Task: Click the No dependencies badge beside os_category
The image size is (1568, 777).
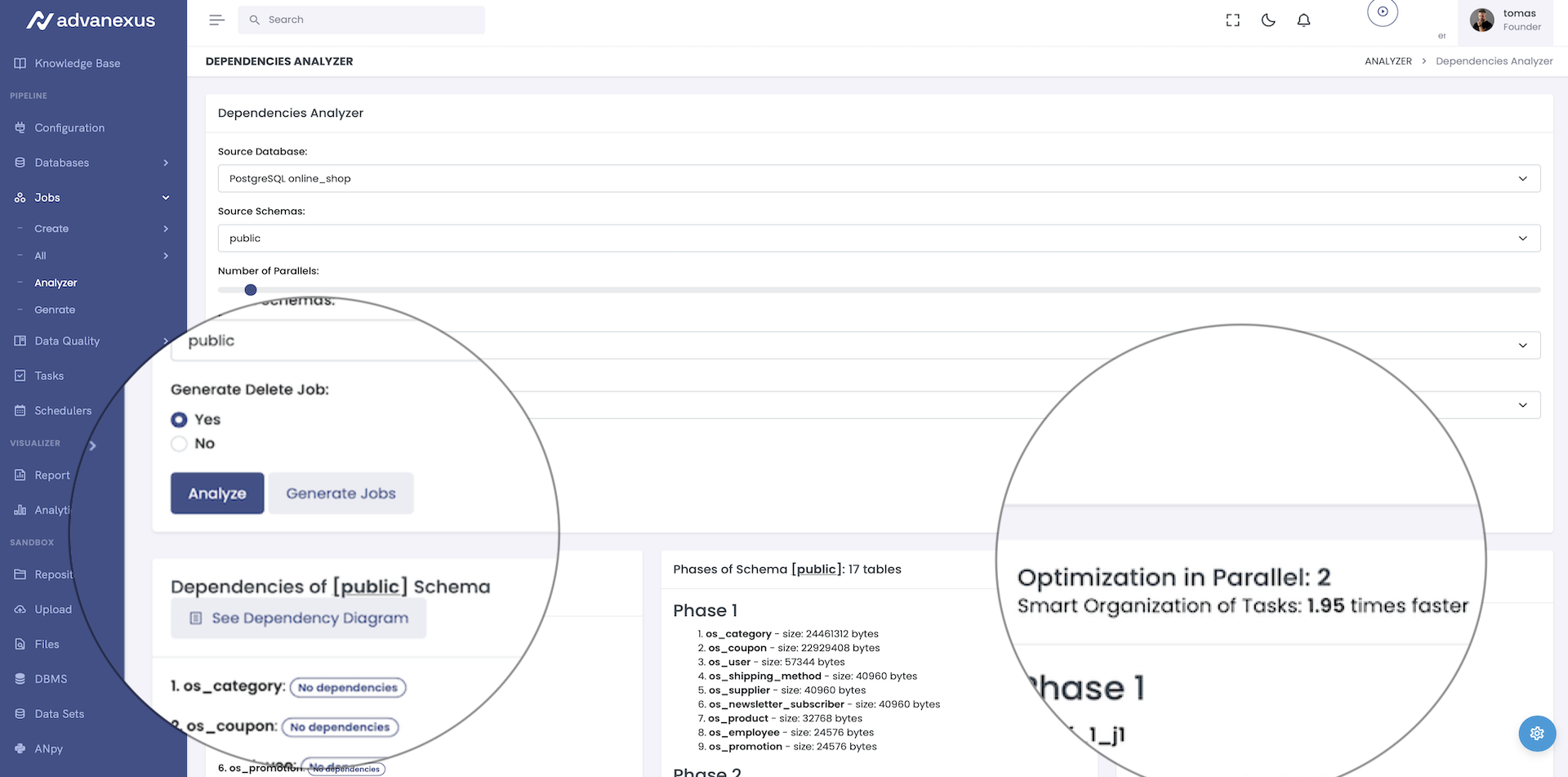Action: point(348,688)
